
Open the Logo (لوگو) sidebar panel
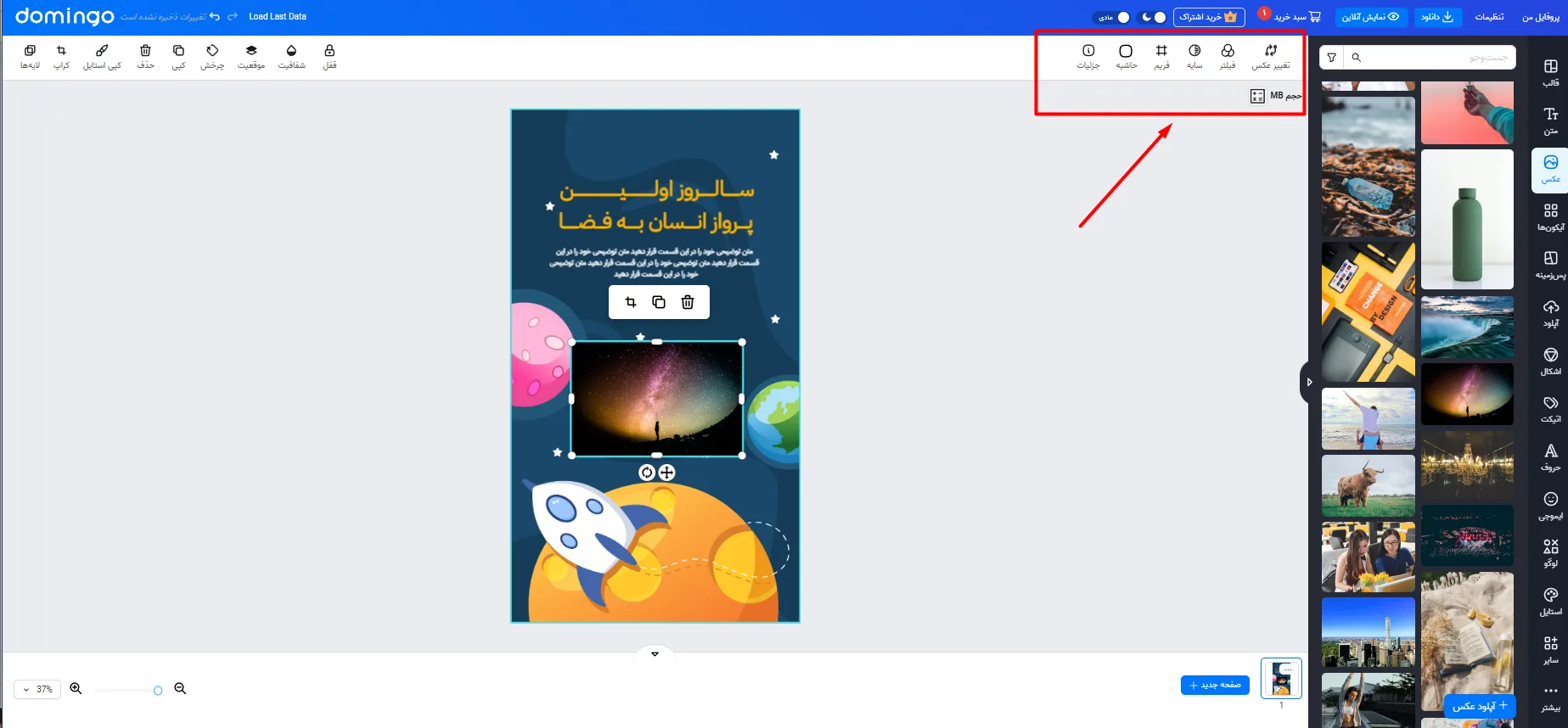1550,553
